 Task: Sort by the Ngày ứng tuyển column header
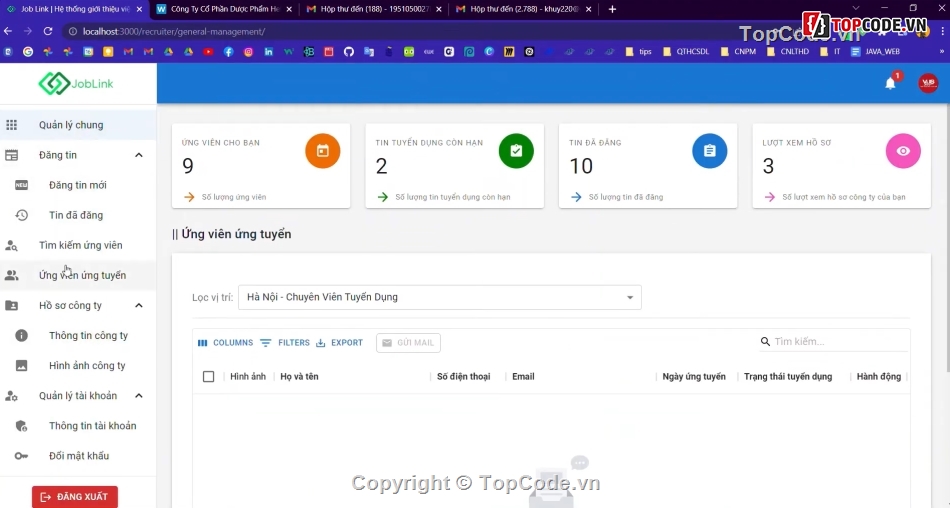click(x=694, y=376)
